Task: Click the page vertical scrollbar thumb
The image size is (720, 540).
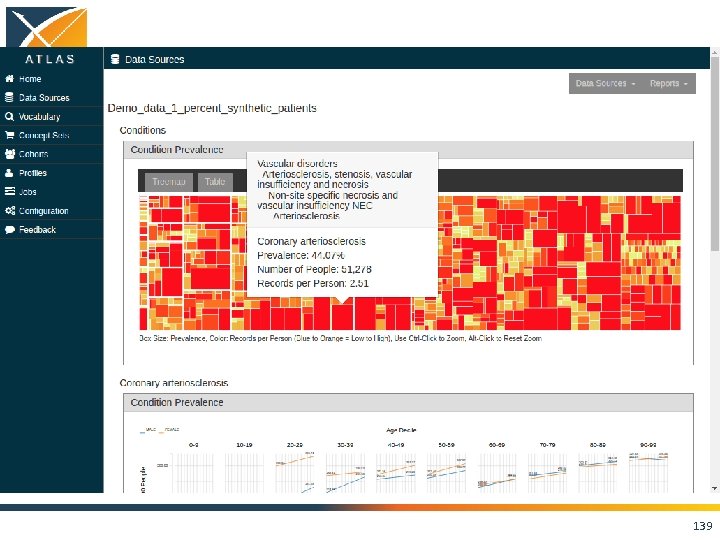Action: 714,154
